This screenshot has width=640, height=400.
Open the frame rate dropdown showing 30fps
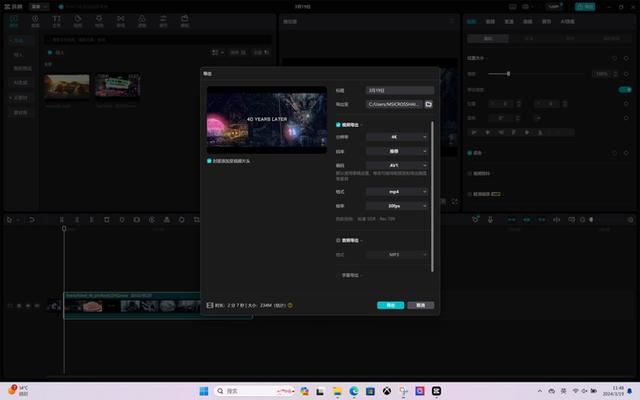tap(397, 205)
